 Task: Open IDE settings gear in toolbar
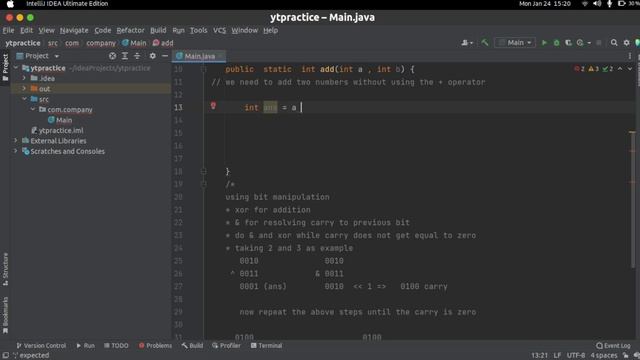point(627,42)
